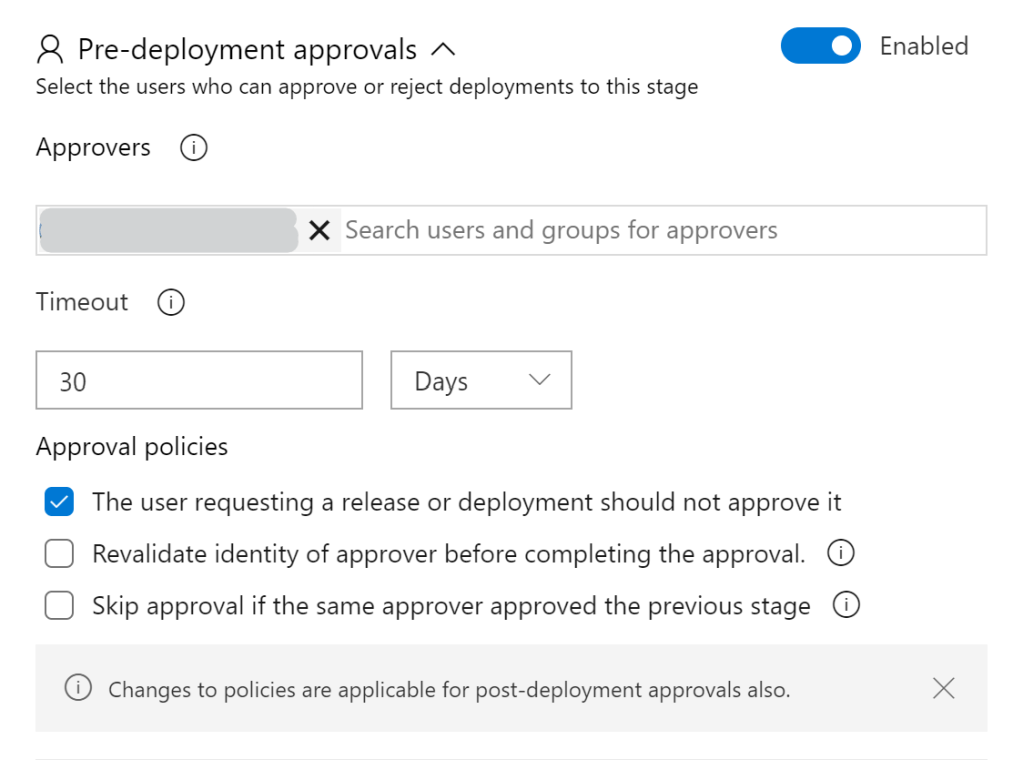This screenshot has height=770, width=1023.
Task: Click the search users and groups field
Action: [660, 231]
